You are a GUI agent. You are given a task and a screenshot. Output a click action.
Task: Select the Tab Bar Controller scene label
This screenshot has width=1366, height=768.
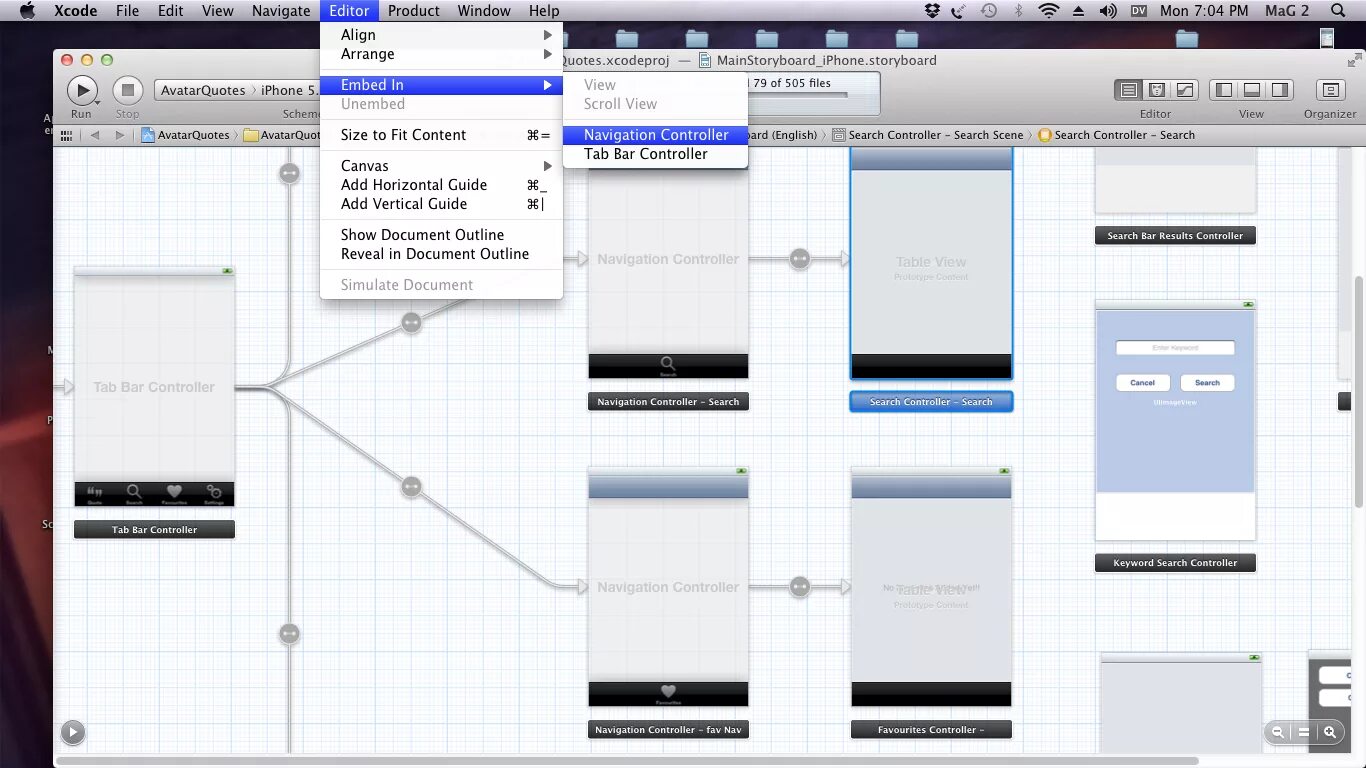(154, 530)
